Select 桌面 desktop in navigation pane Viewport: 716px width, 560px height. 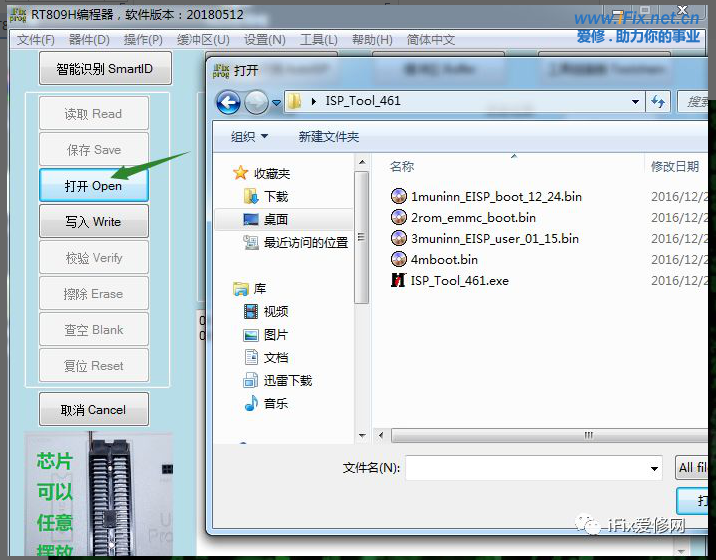pos(275,219)
